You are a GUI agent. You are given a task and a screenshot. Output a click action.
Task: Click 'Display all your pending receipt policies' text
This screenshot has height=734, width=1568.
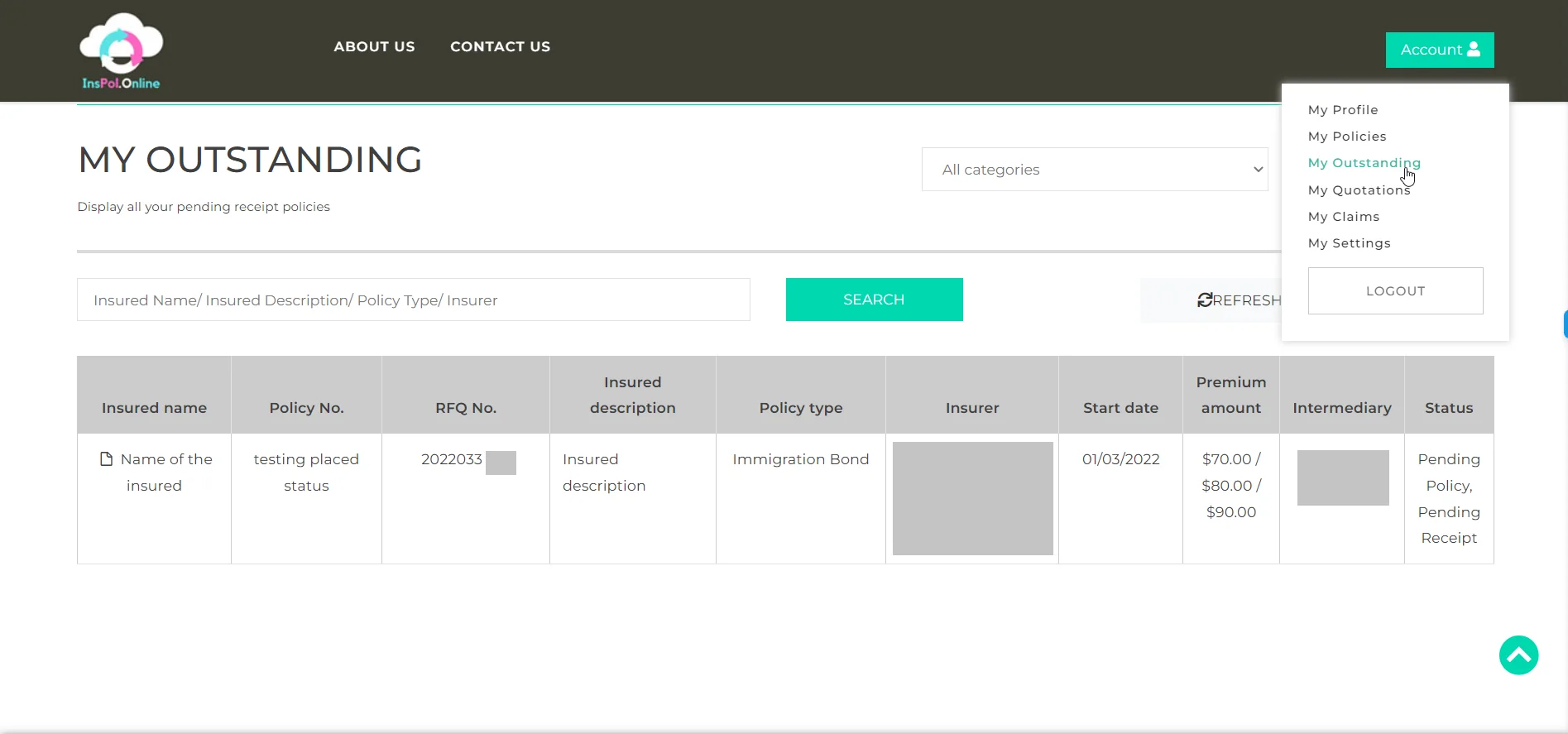(x=204, y=207)
